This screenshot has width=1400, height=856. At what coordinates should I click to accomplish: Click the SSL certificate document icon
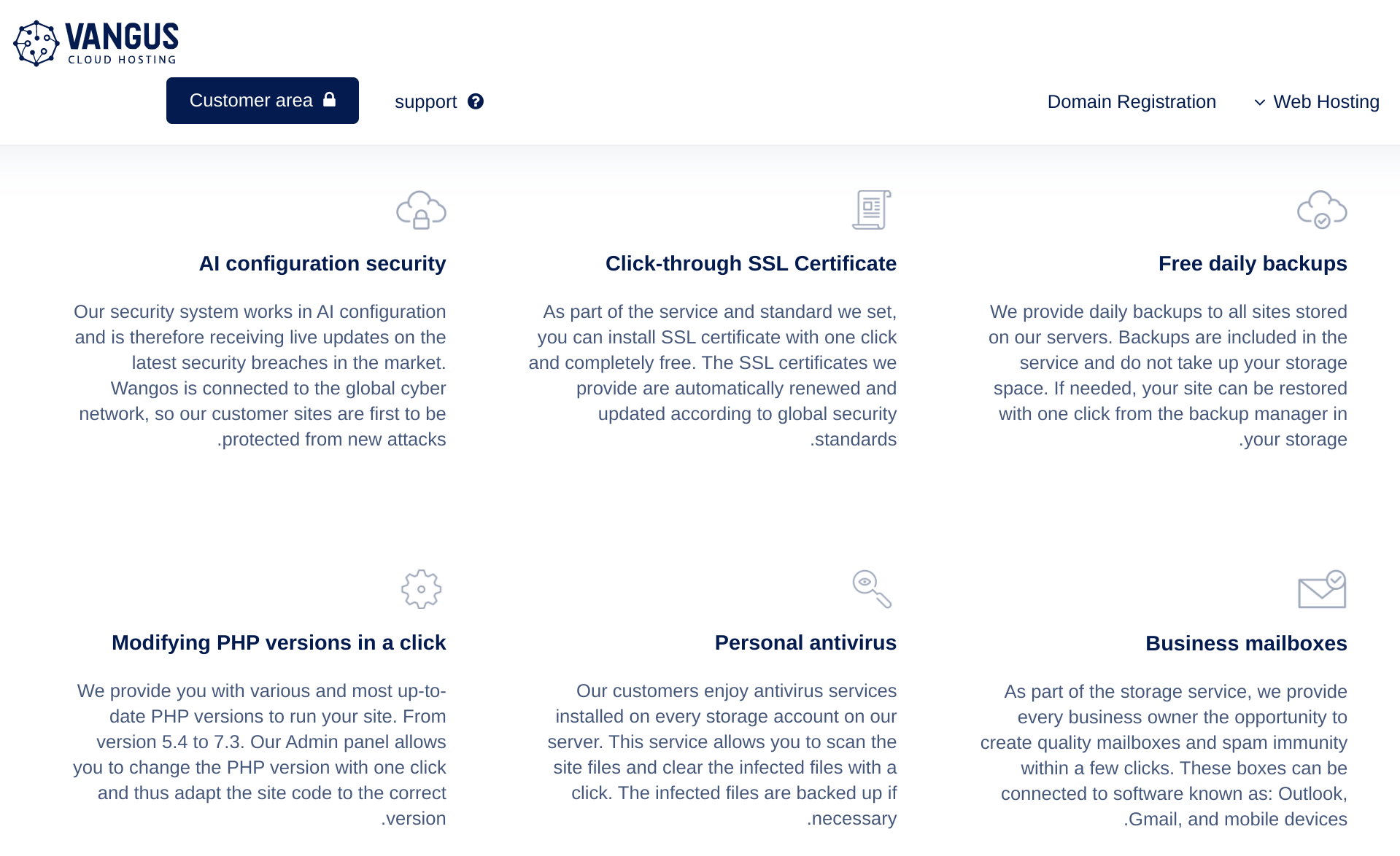point(872,210)
